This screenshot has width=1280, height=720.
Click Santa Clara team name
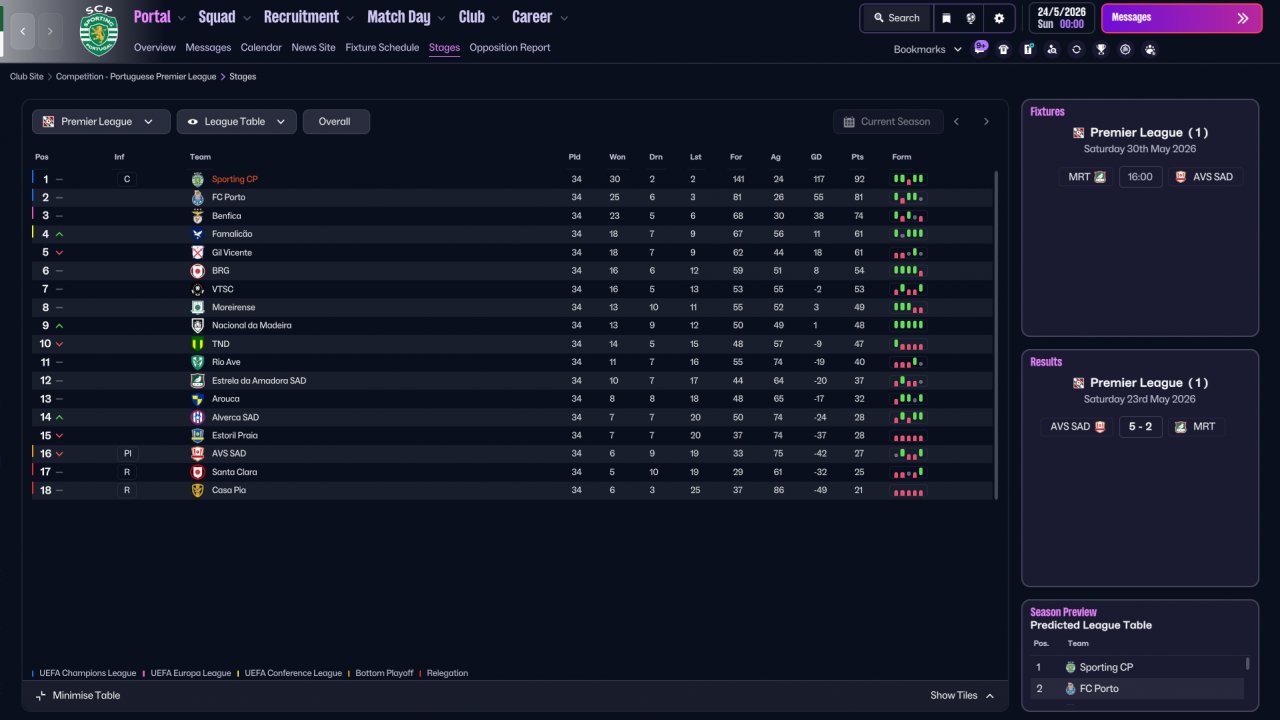pos(234,472)
